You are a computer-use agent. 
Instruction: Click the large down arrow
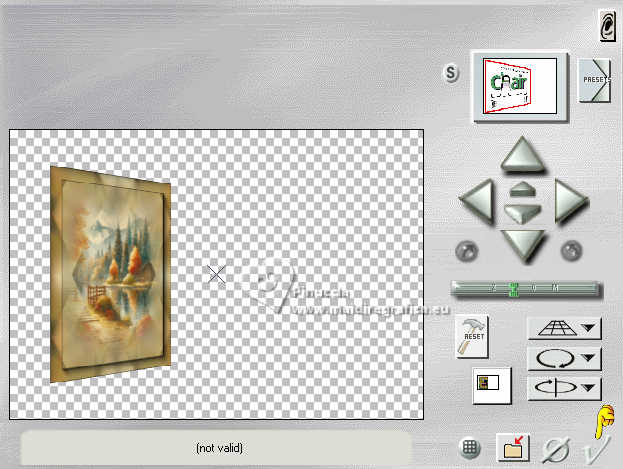(523, 246)
